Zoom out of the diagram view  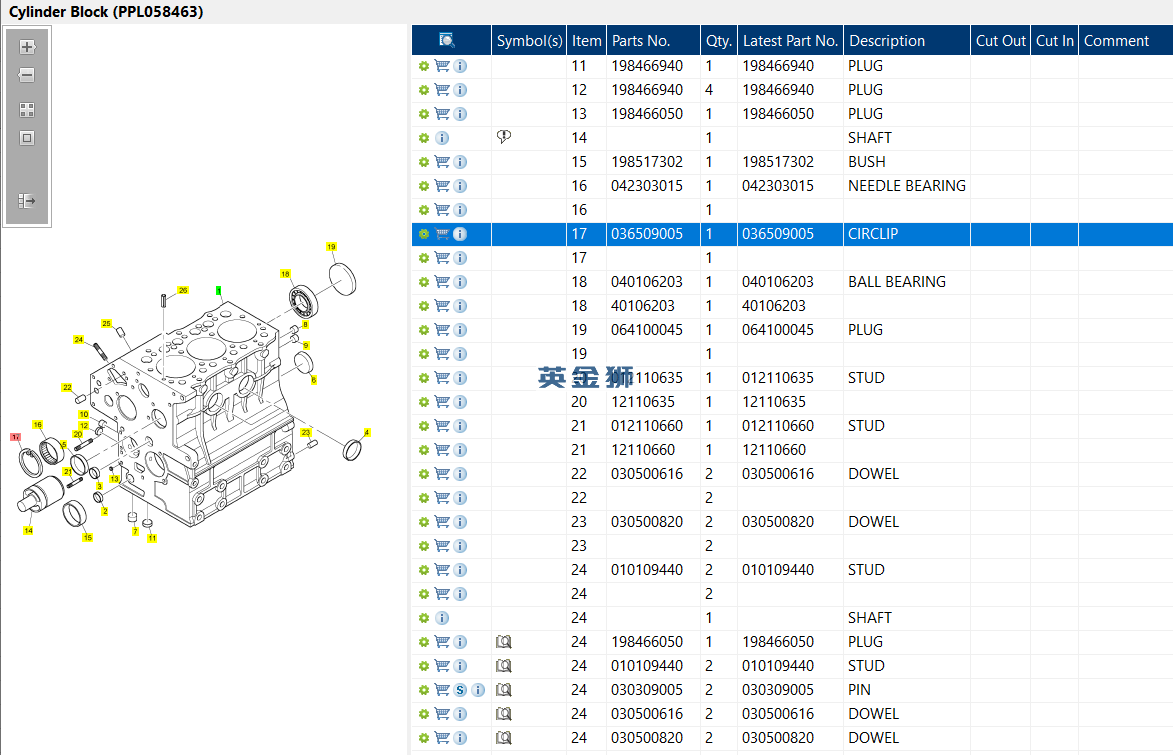pos(27,75)
